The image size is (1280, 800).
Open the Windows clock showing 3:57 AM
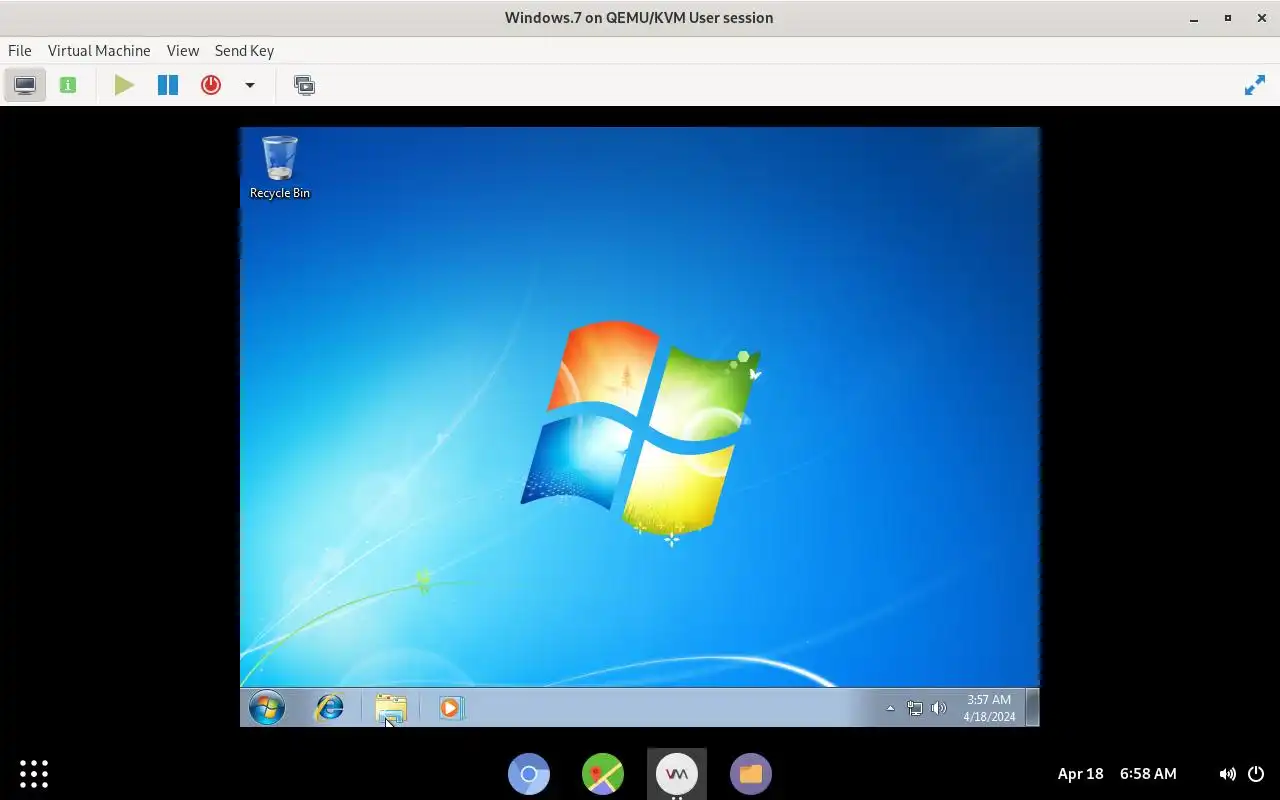989,708
